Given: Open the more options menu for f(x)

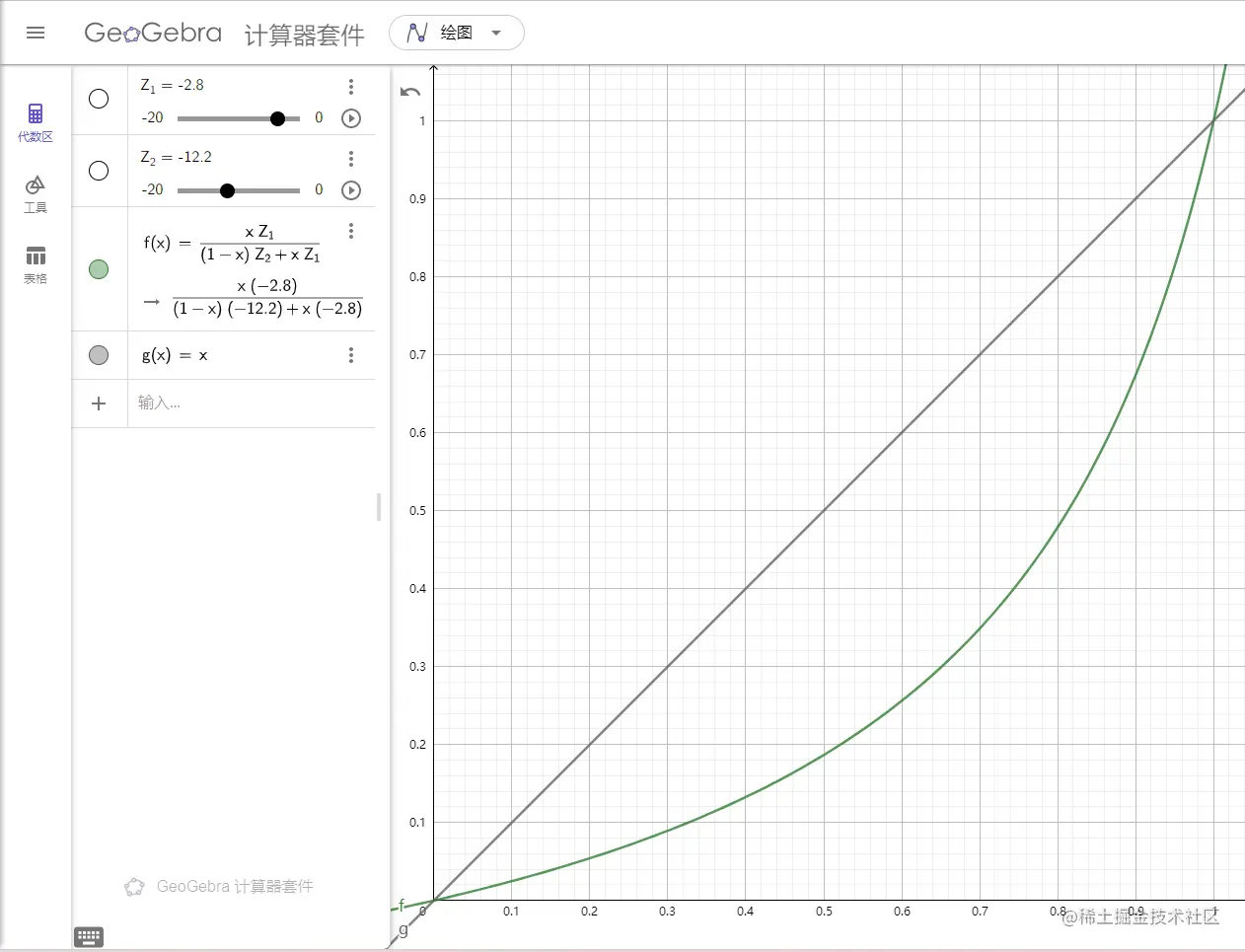Looking at the screenshot, I should [x=351, y=231].
